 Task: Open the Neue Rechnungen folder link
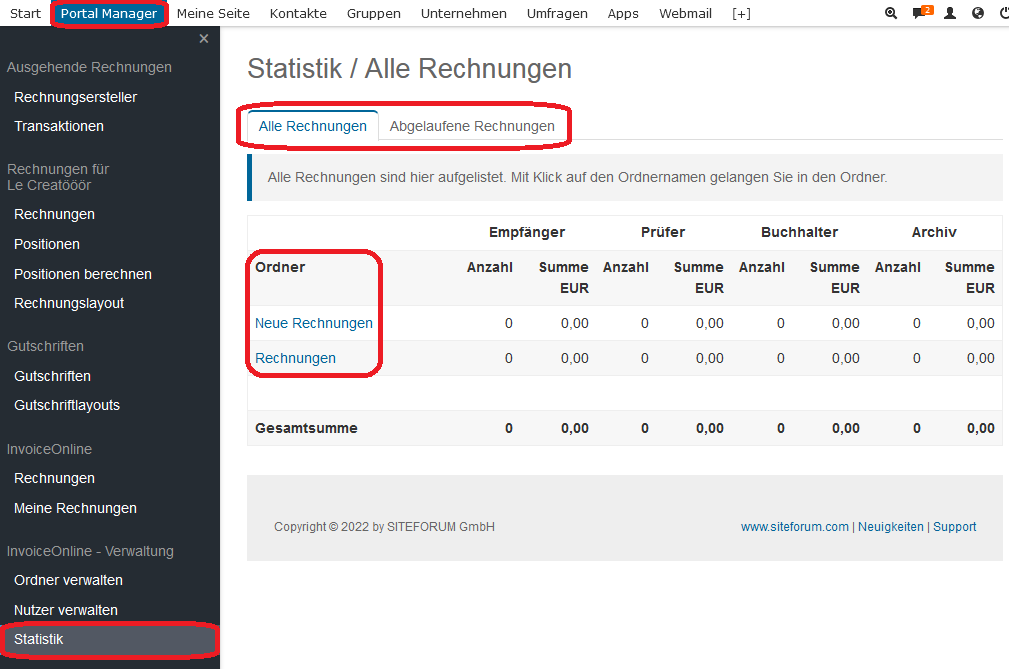[x=314, y=323]
